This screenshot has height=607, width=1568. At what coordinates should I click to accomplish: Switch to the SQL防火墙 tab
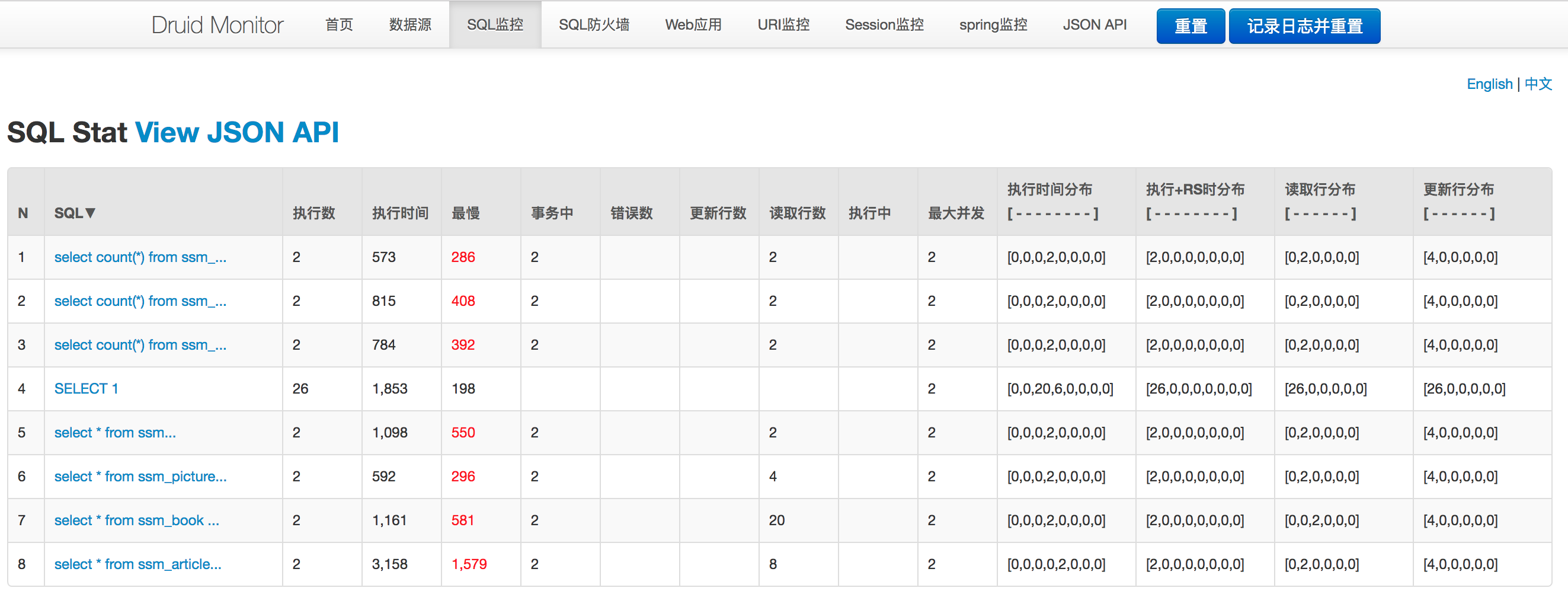click(594, 24)
